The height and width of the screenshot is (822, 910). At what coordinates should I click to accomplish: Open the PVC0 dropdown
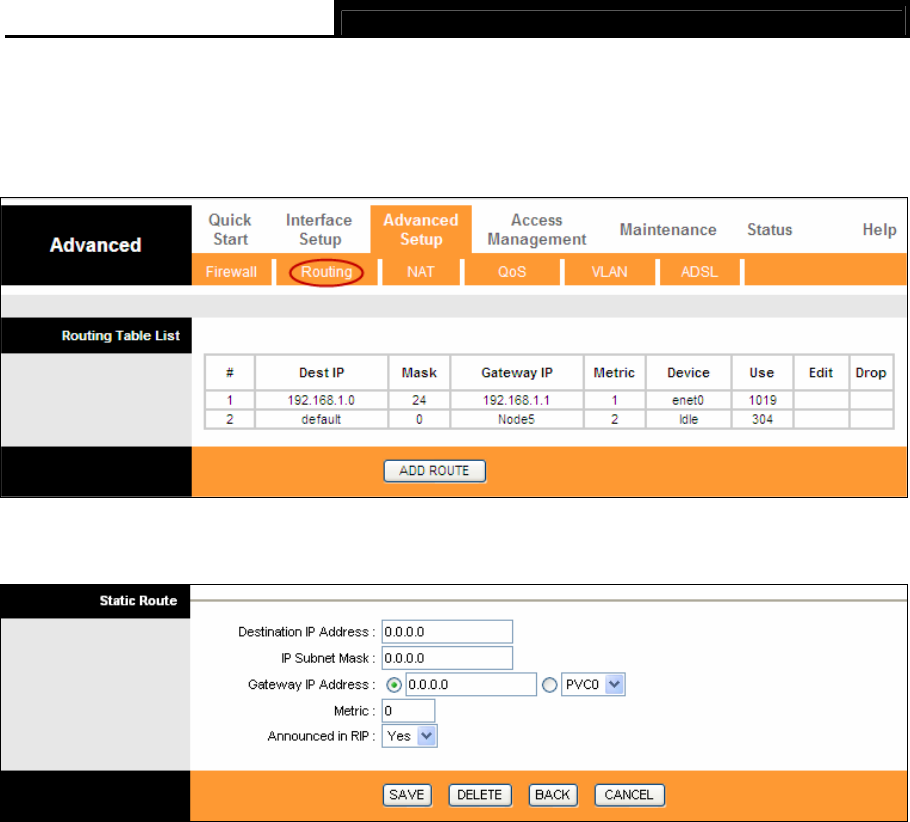point(593,684)
